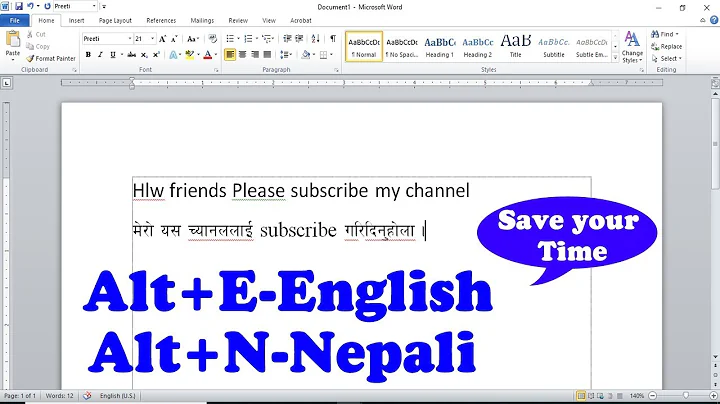Image resolution: width=720 pixels, height=404 pixels.
Task: Toggle Italic formatting
Action: coord(100,55)
